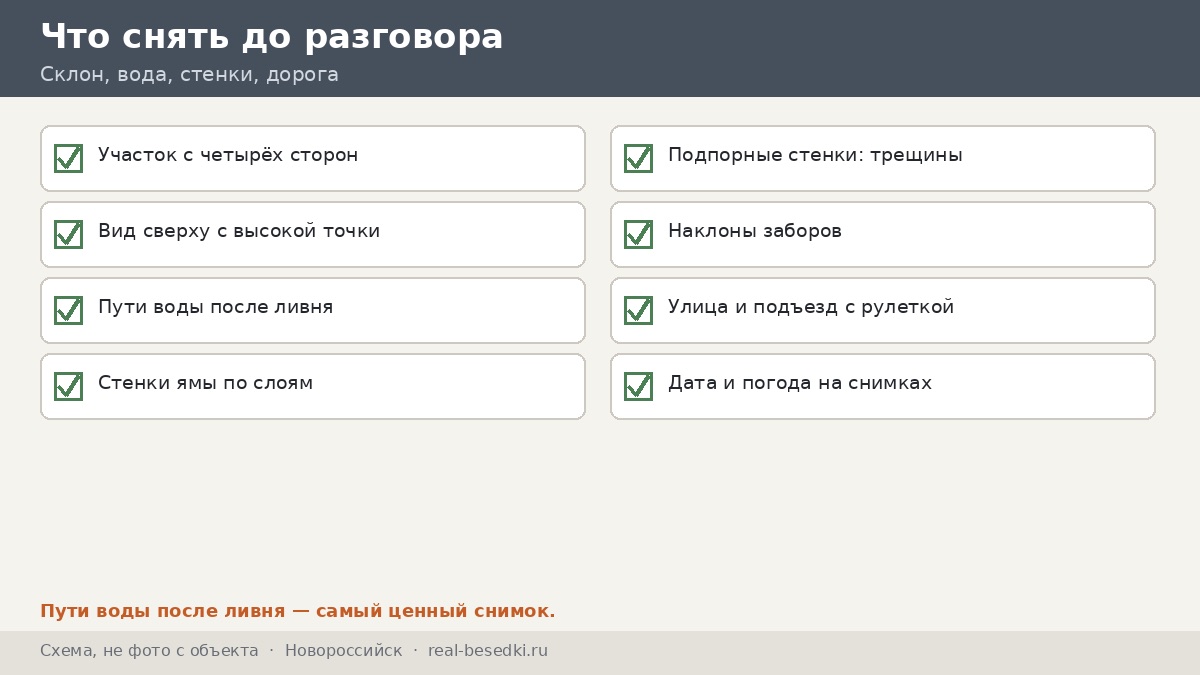Select the text 'Наклоны заборов'

click(x=755, y=231)
